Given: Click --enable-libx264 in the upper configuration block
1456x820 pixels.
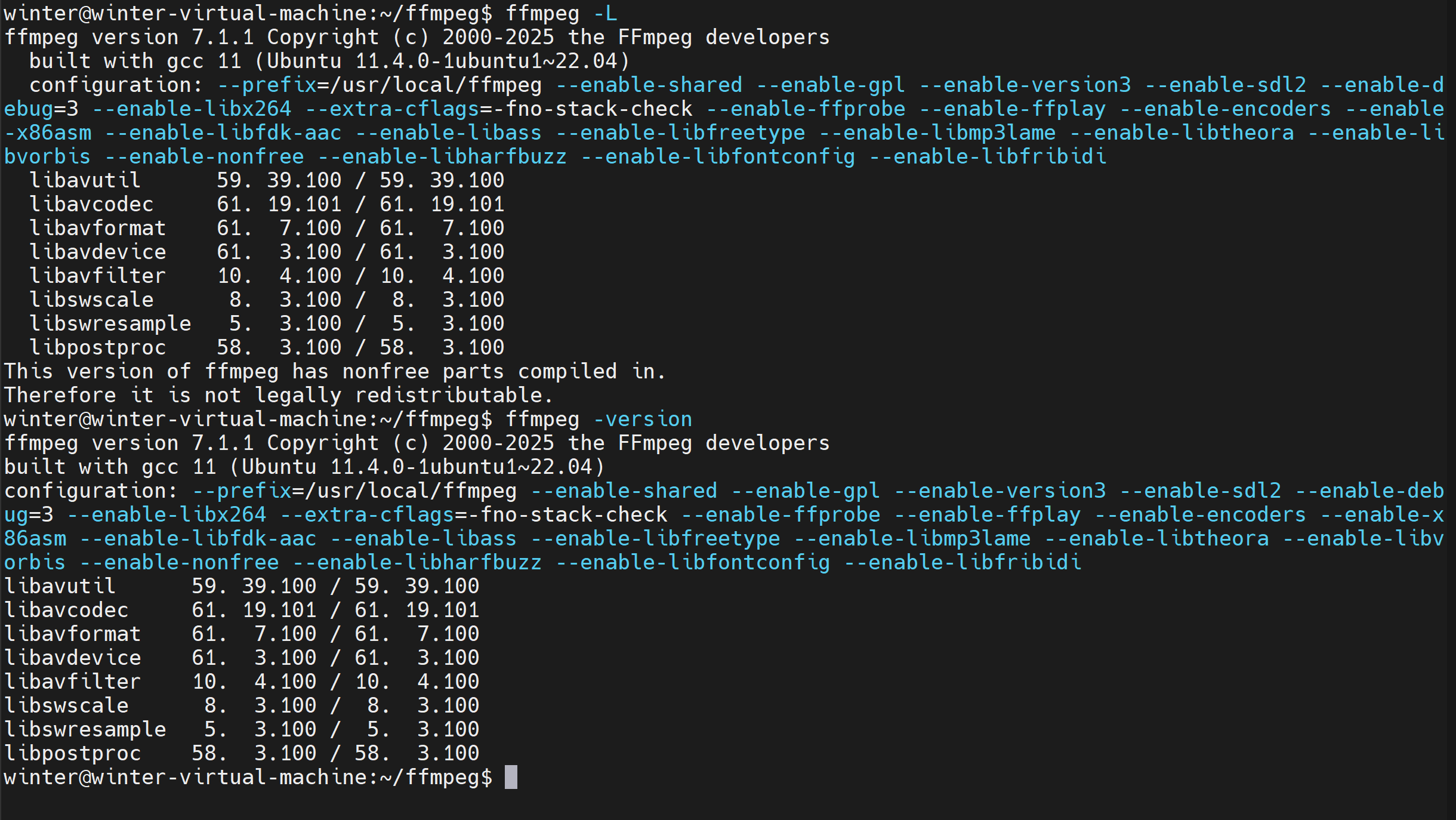Looking at the screenshot, I should click(x=192, y=109).
